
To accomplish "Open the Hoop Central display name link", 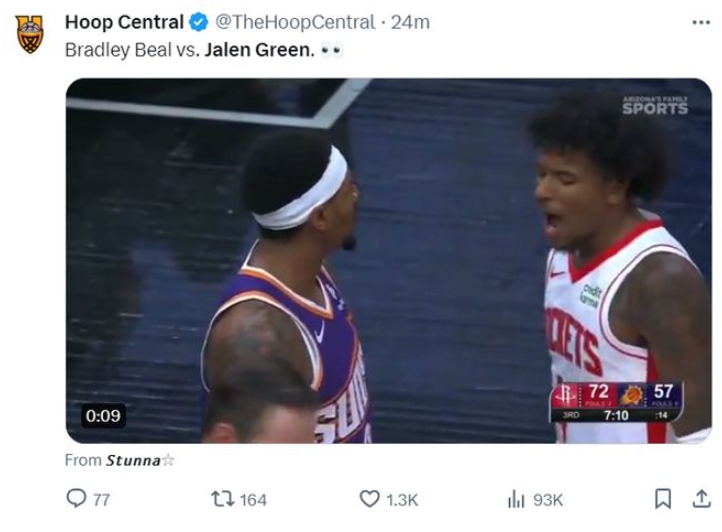I will [x=124, y=22].
